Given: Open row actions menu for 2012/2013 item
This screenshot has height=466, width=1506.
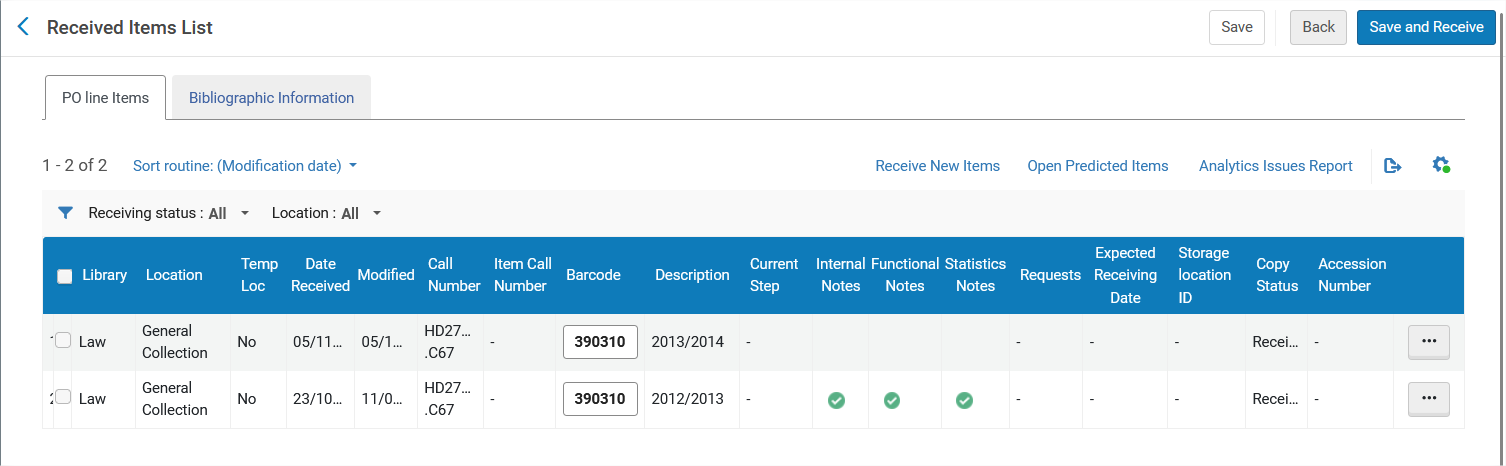Looking at the screenshot, I should 1429,399.
